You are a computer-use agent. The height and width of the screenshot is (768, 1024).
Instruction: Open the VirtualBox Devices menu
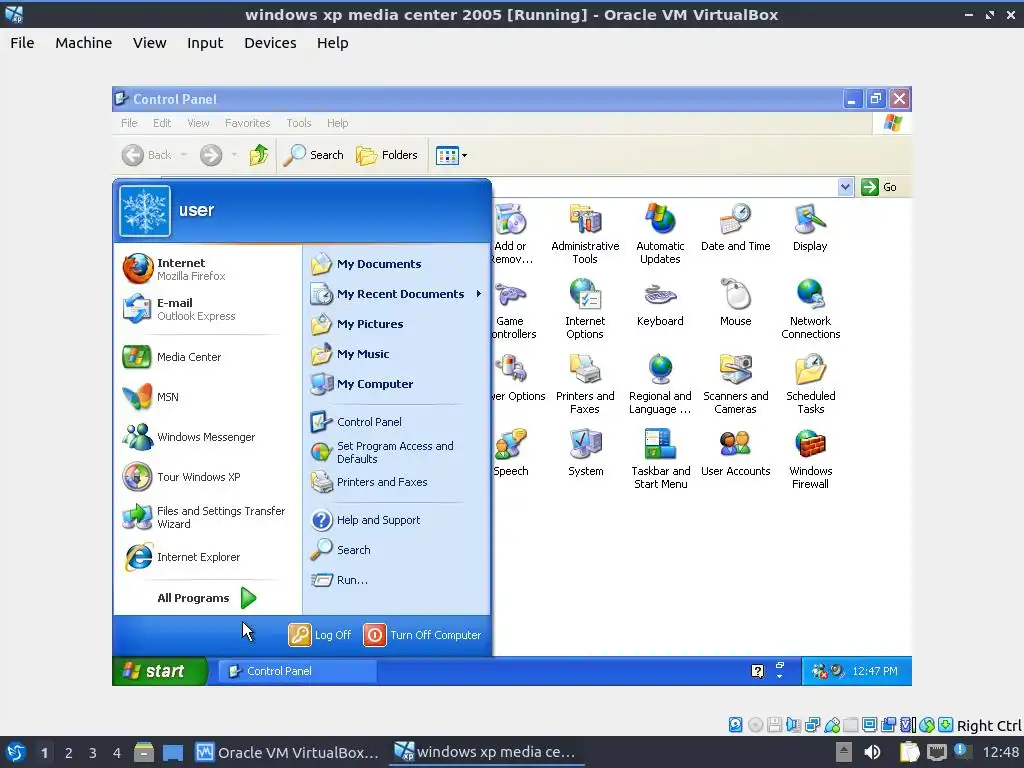coord(270,42)
